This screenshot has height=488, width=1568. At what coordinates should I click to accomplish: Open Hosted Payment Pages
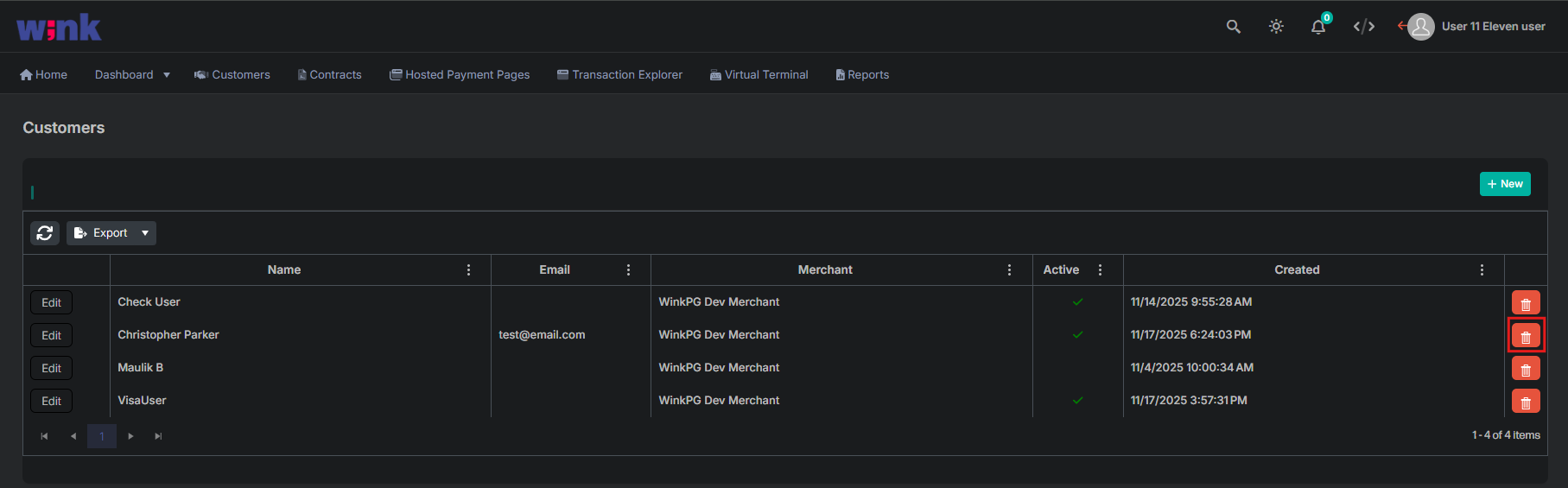[460, 75]
